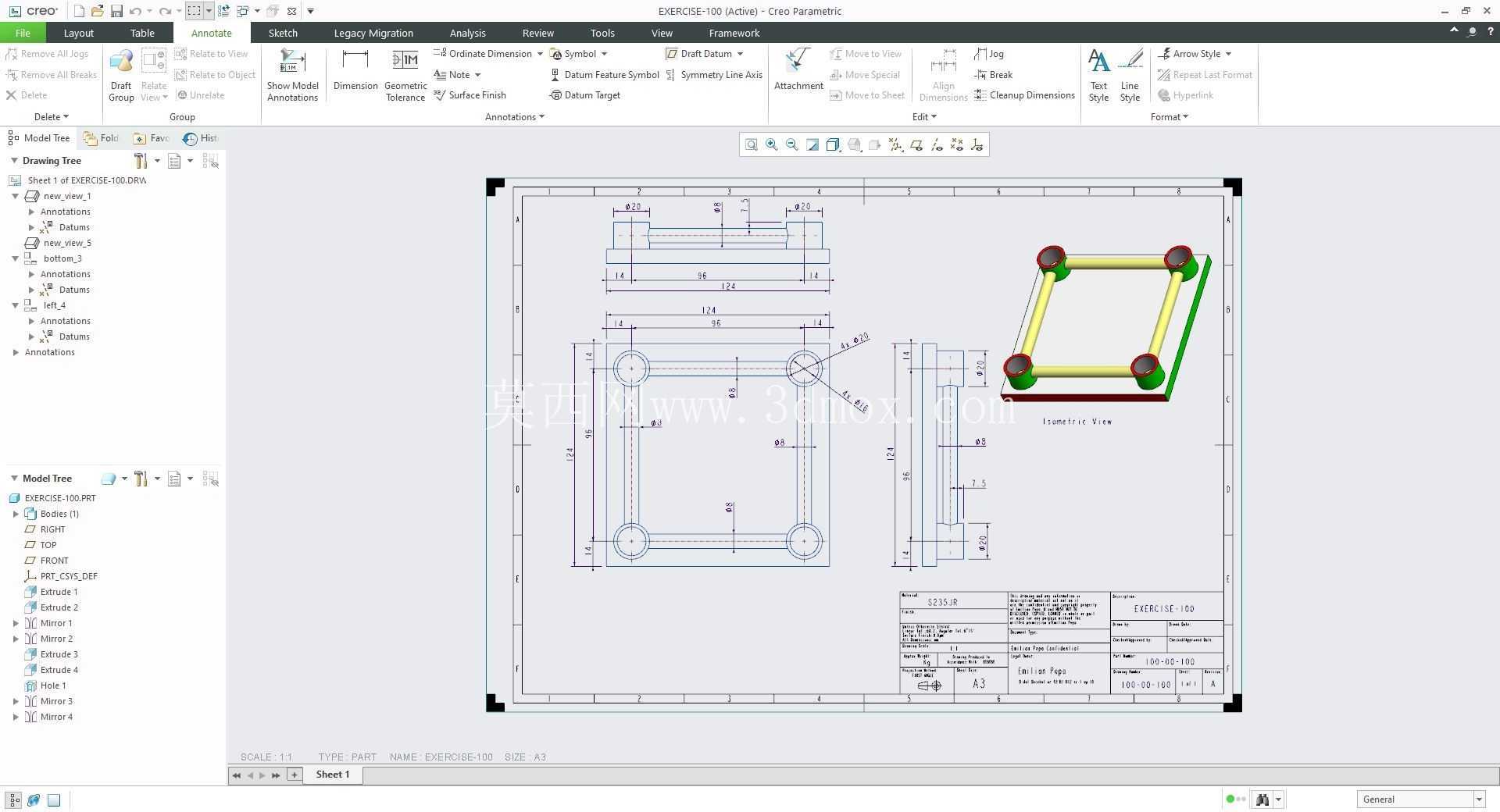
Task: Open the Draft Datum dropdown
Action: point(740,54)
